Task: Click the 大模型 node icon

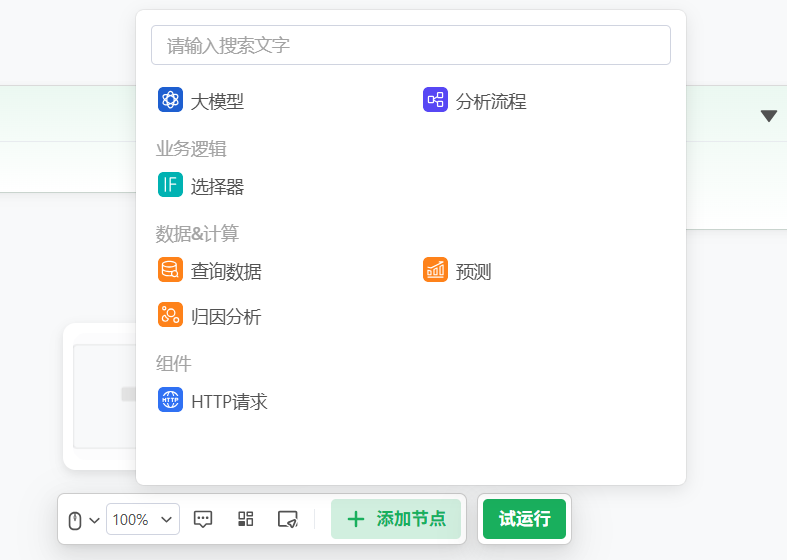Action: (x=170, y=100)
